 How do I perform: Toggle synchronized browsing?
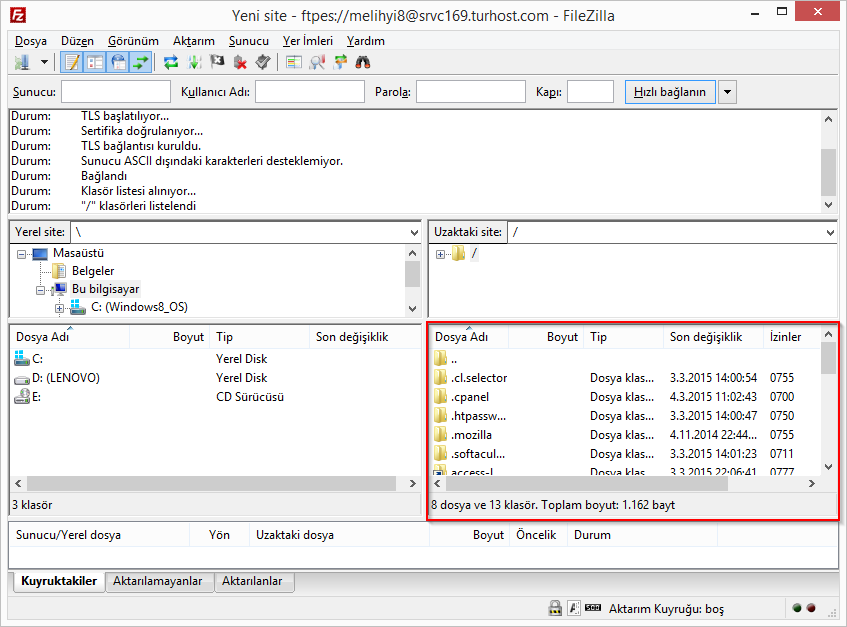click(x=340, y=62)
